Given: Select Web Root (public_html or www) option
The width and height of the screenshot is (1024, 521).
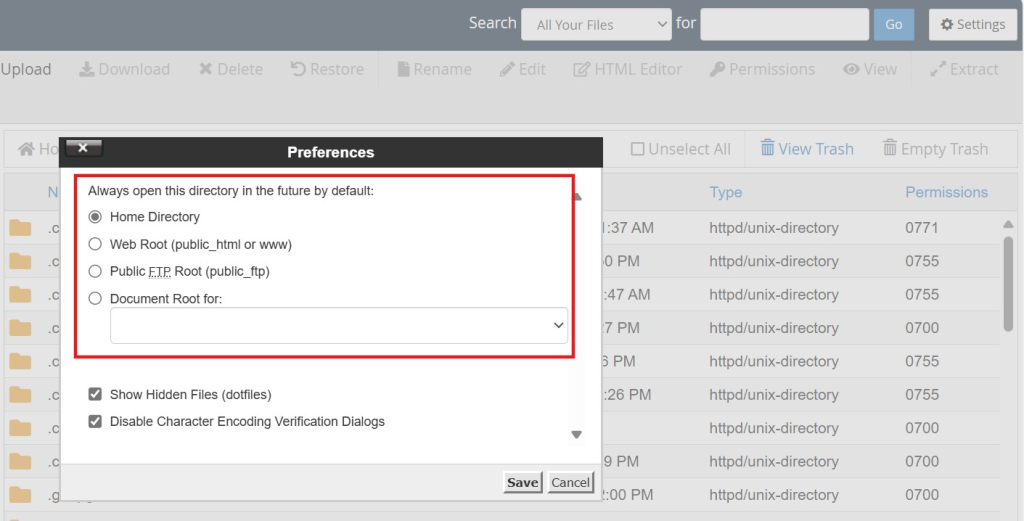Looking at the screenshot, I should pos(96,244).
